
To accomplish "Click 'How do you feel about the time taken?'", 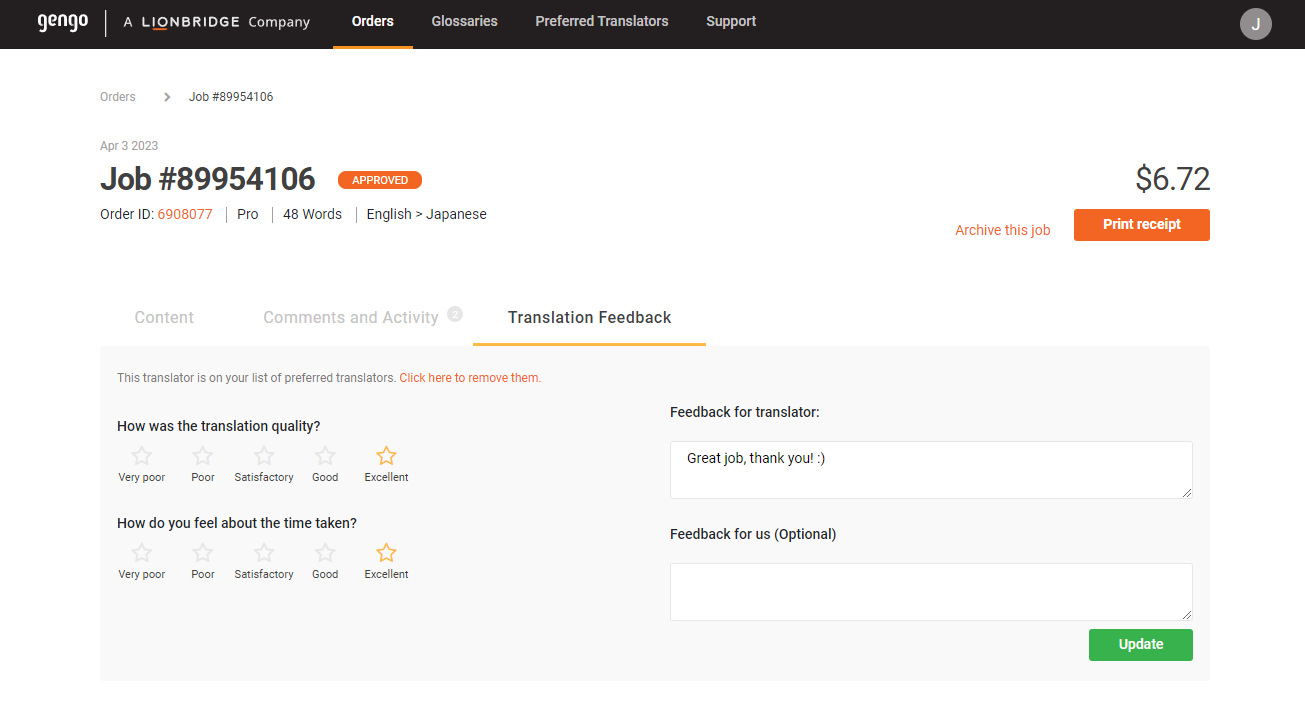I will (237, 523).
